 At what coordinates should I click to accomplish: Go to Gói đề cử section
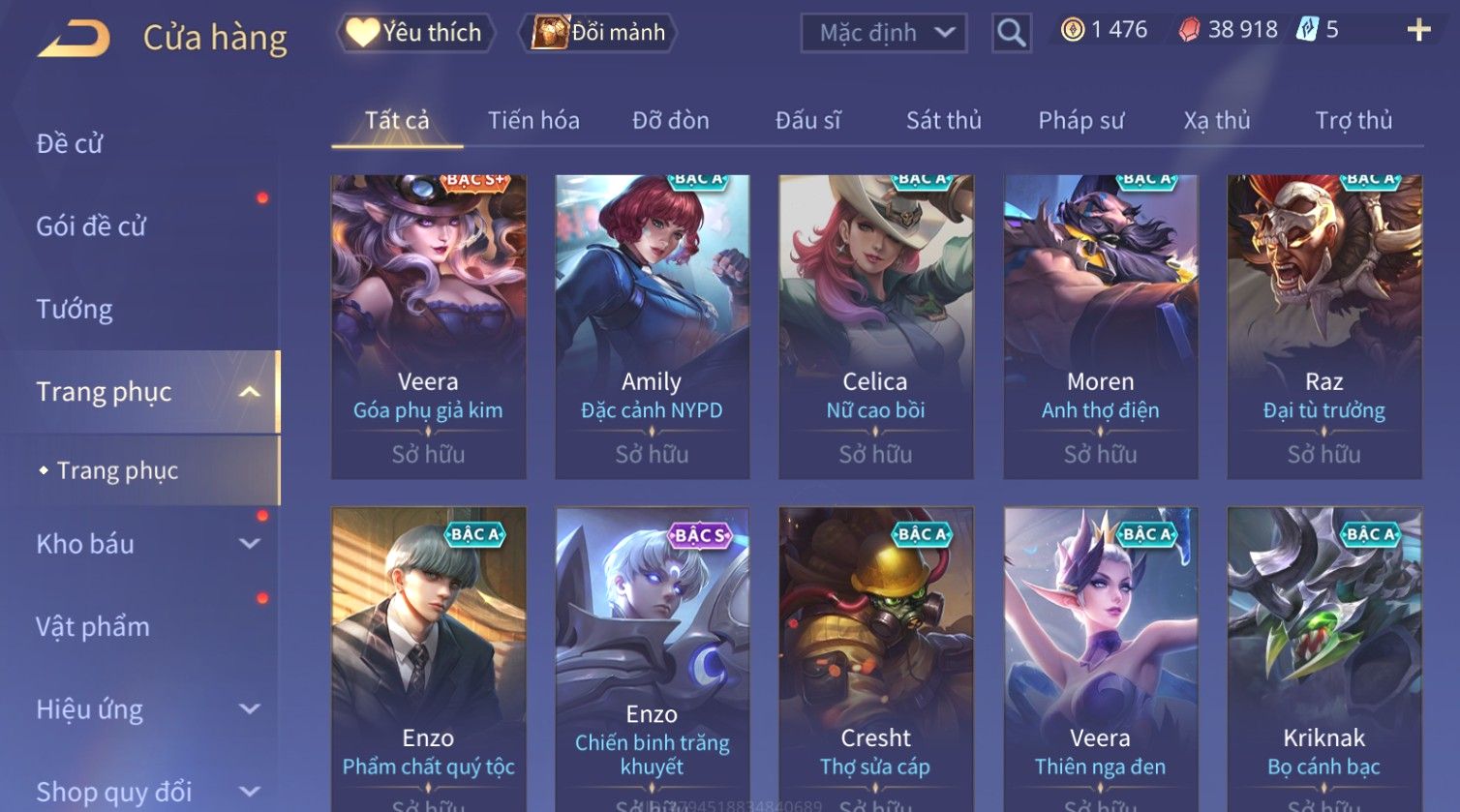click(91, 226)
